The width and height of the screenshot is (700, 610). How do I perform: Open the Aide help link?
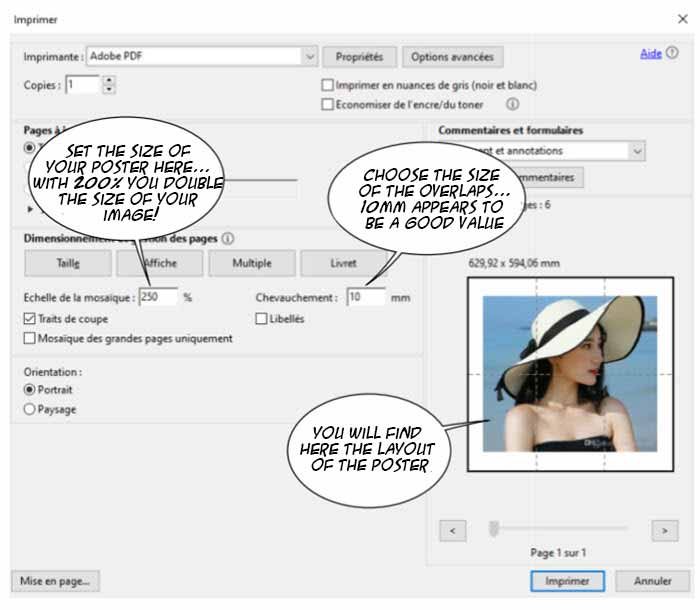tap(650, 54)
